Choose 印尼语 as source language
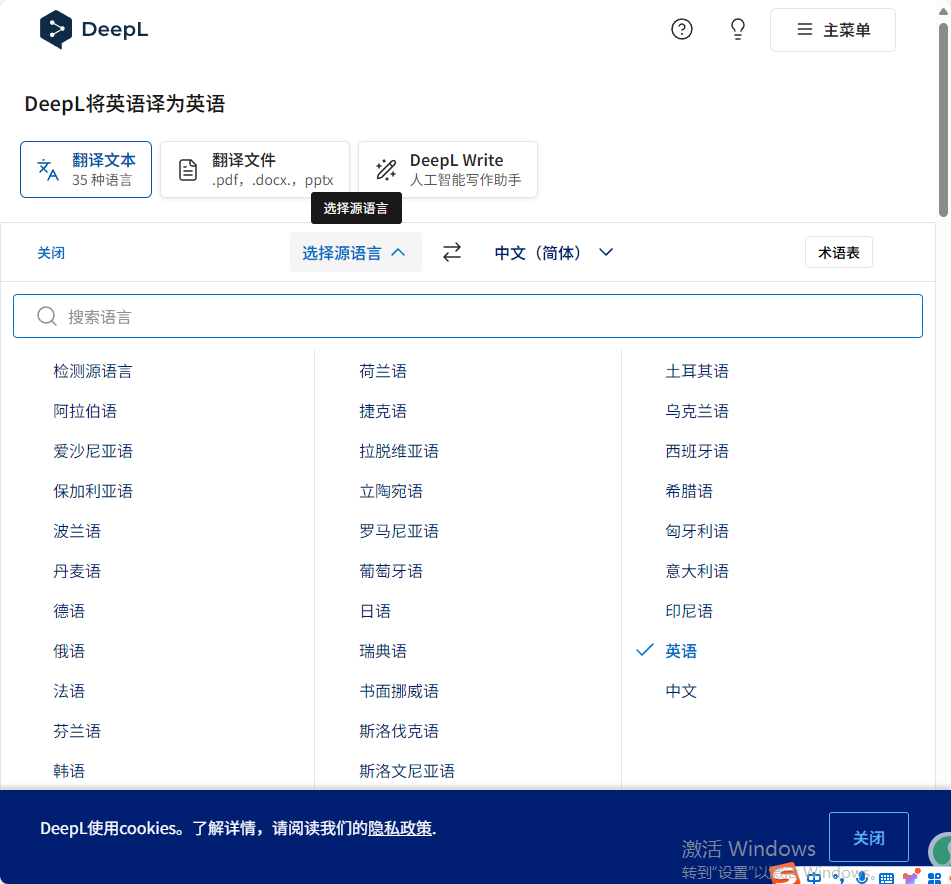 pos(689,611)
